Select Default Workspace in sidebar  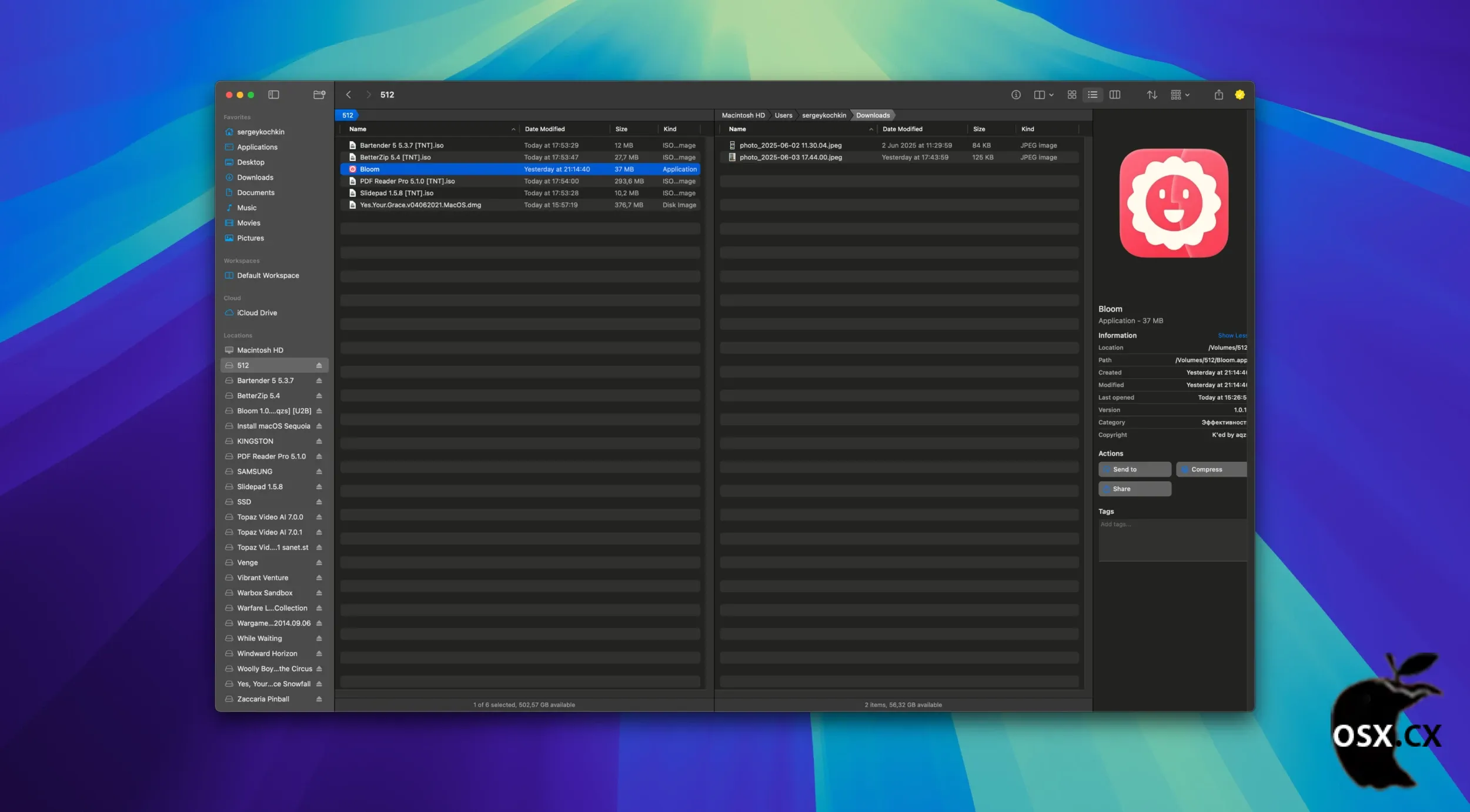click(274, 276)
